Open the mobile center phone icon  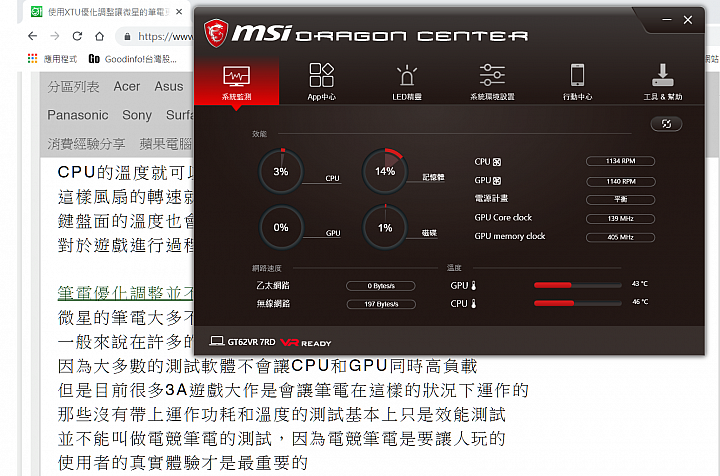click(x=577, y=75)
